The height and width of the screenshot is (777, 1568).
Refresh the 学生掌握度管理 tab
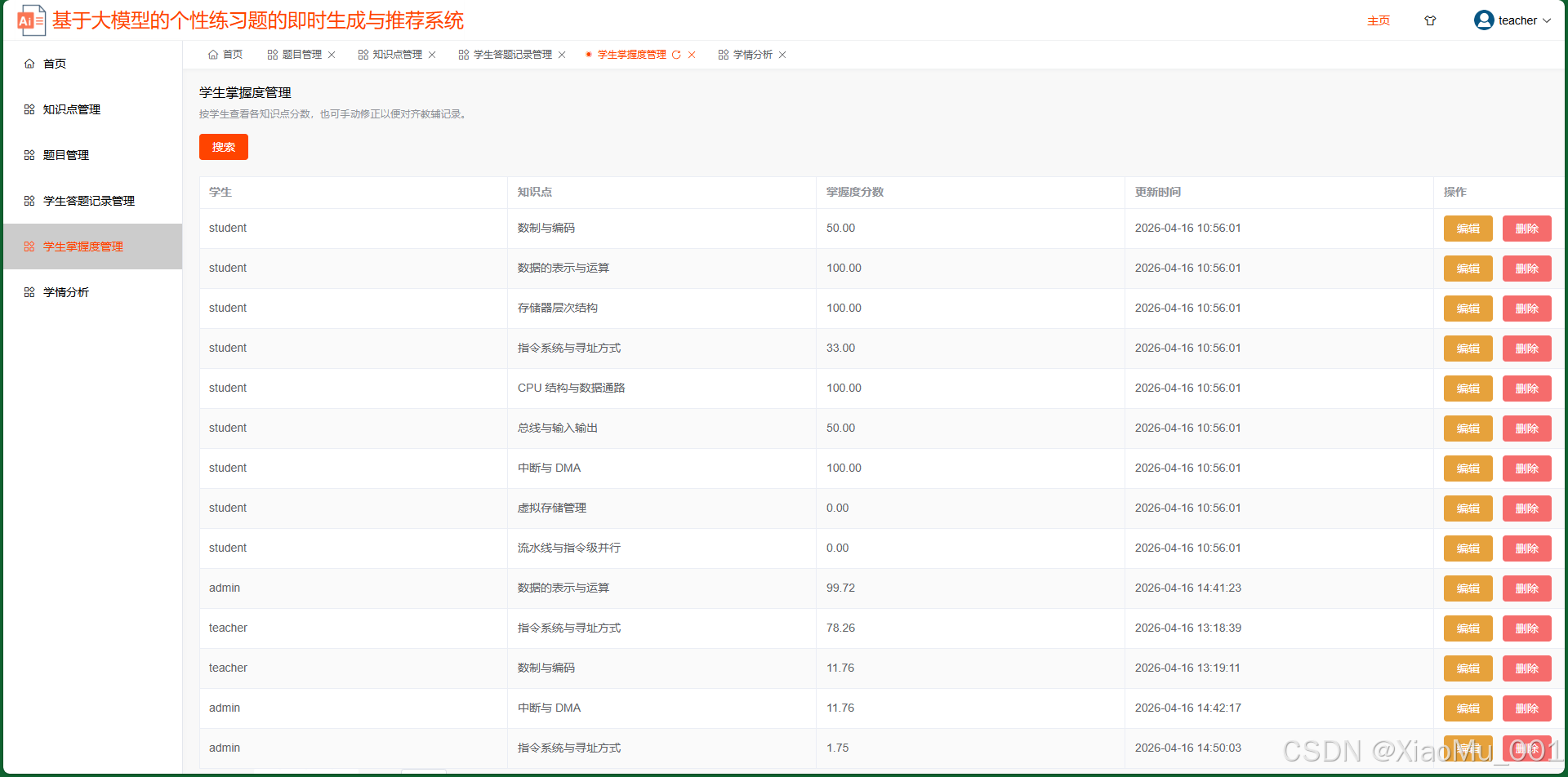676,55
